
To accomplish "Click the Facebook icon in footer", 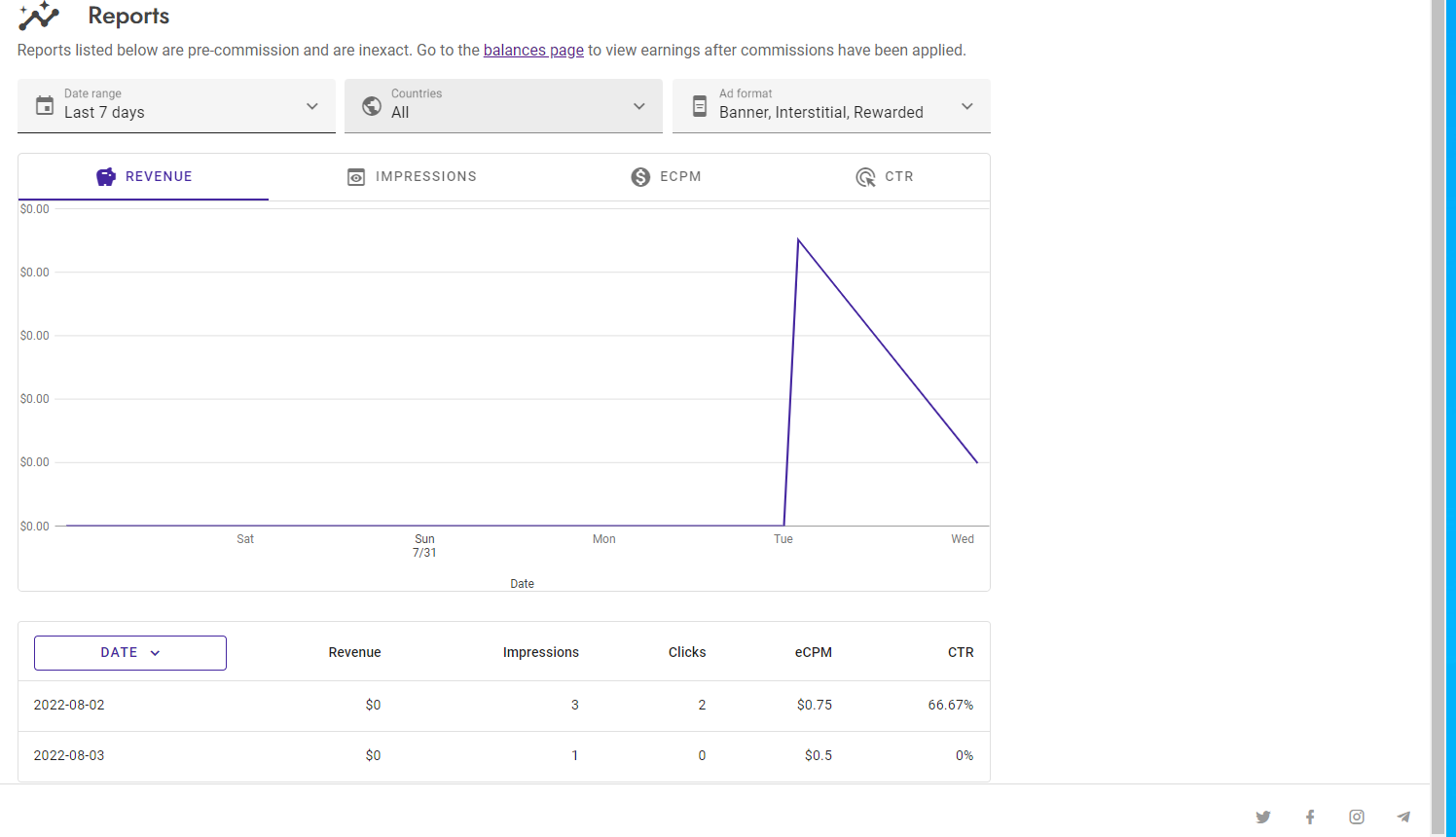I will pyautogui.click(x=1310, y=818).
